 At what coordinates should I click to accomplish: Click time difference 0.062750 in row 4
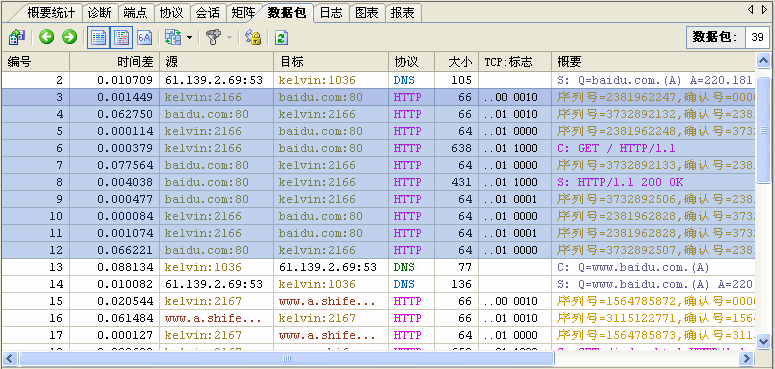pyautogui.click(x=125, y=114)
